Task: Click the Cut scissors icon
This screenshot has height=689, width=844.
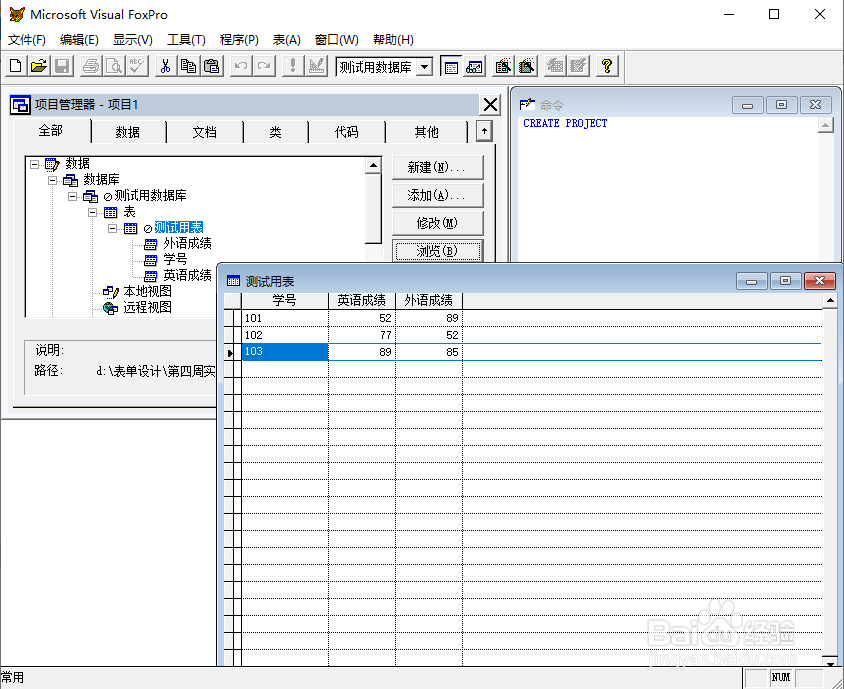Action: [x=166, y=66]
